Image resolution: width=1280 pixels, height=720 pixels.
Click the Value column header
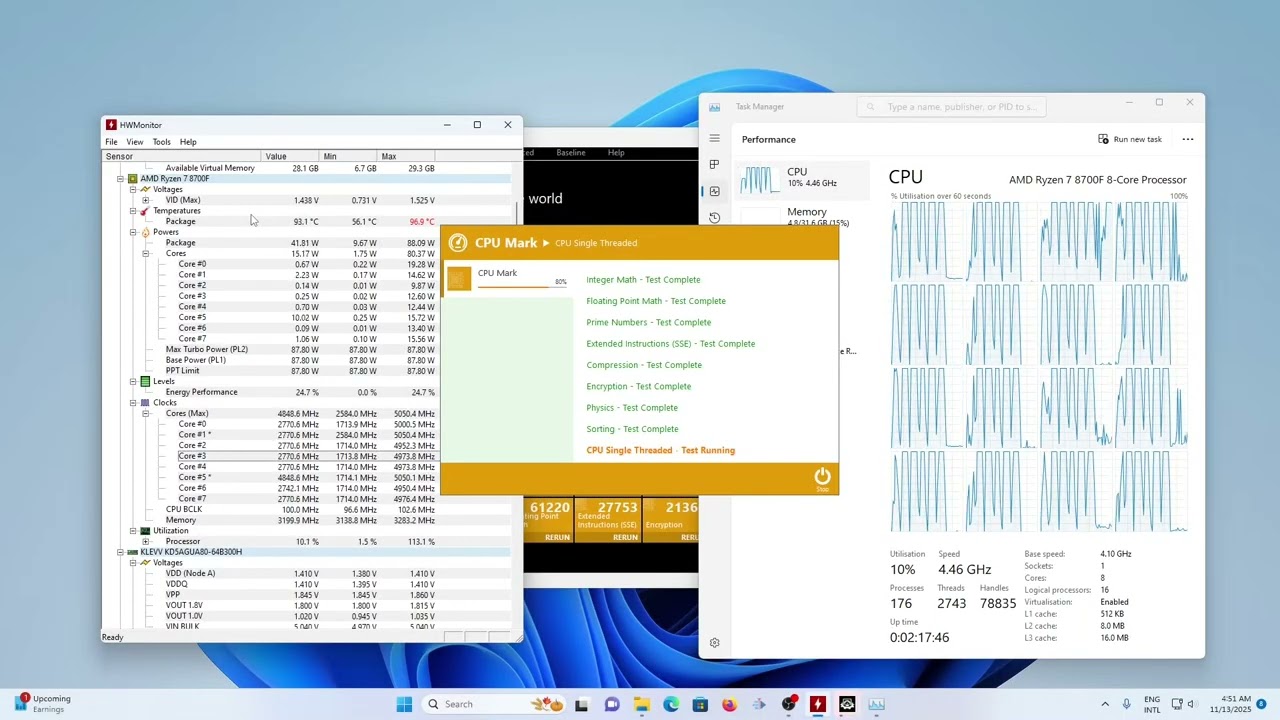[x=290, y=156]
